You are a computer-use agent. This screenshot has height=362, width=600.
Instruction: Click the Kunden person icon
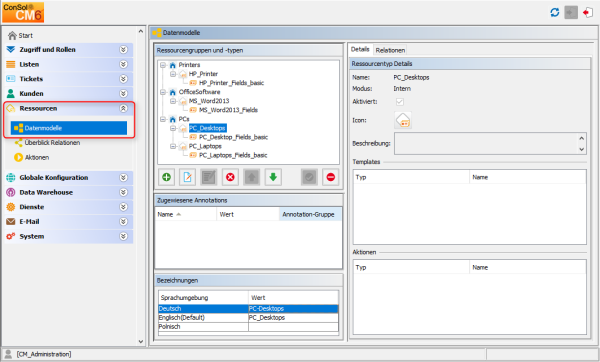[11, 93]
